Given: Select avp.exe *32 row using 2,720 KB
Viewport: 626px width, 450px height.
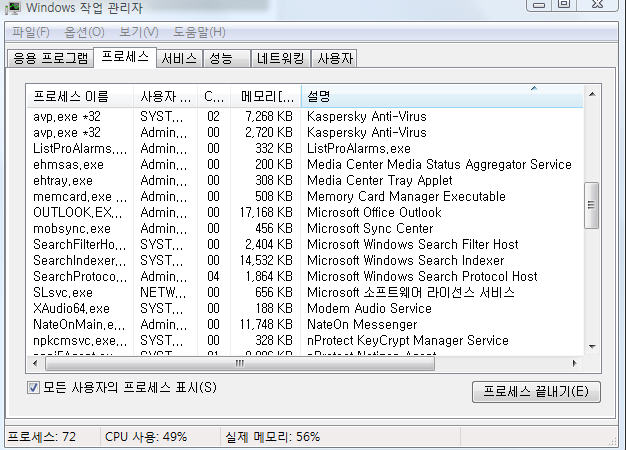Looking at the screenshot, I should pyautogui.click(x=304, y=133).
